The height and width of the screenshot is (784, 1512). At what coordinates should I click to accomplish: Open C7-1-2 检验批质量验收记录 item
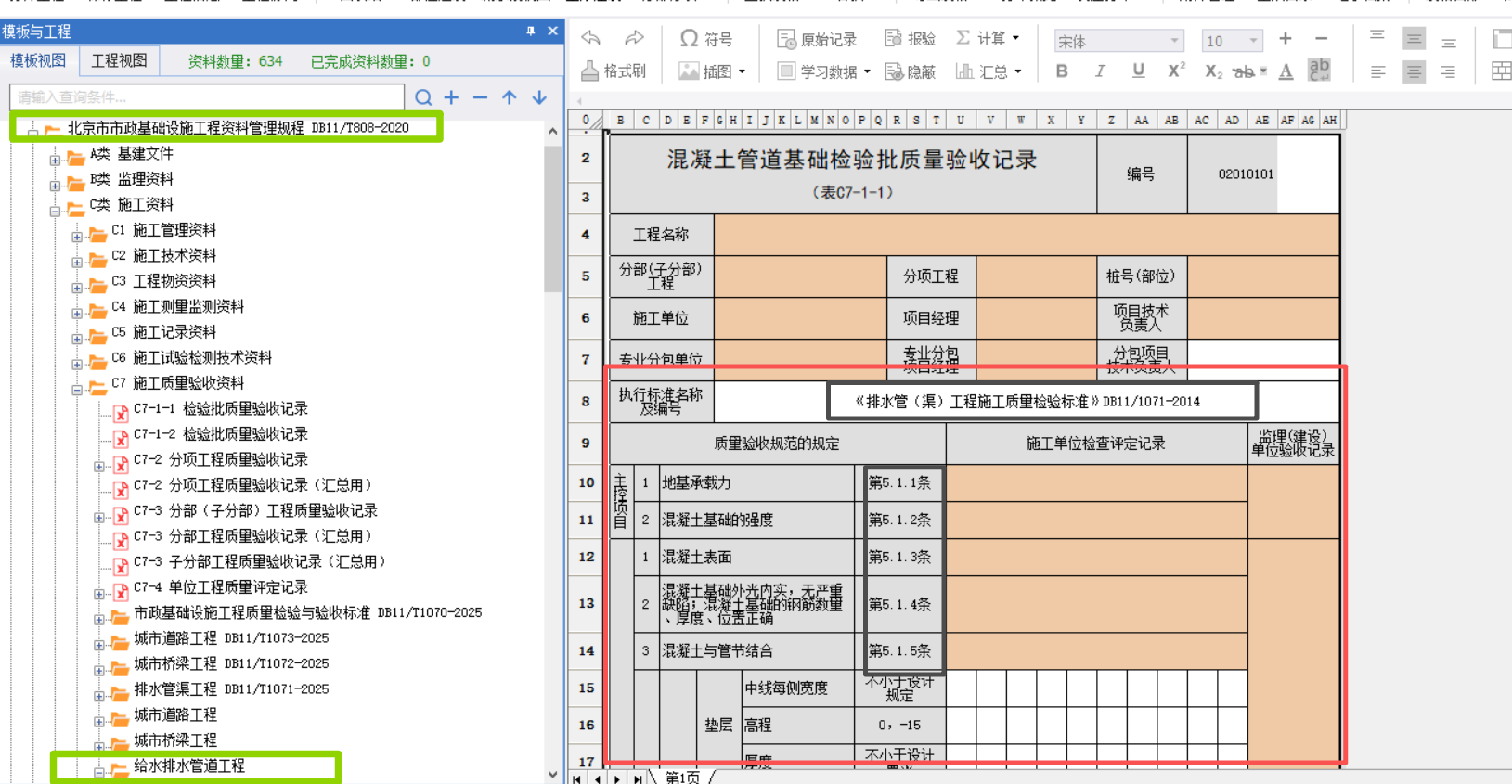[x=220, y=434]
